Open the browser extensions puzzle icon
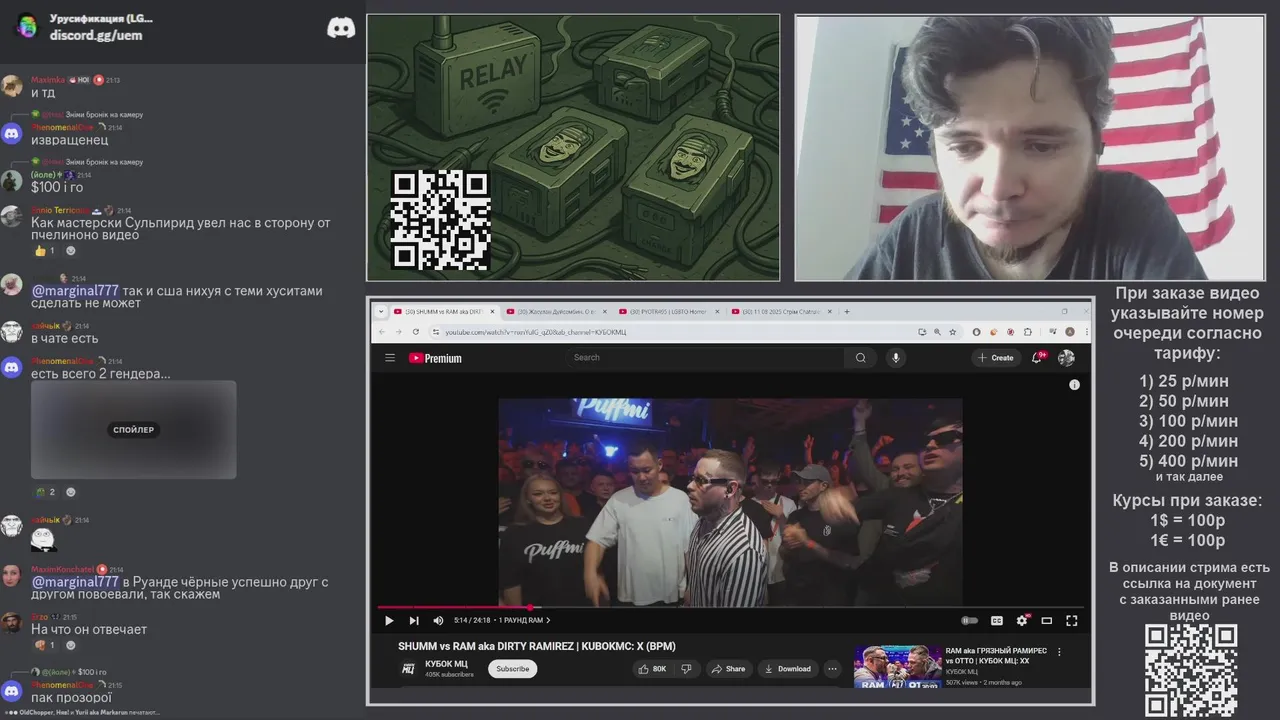 pyautogui.click(x=1027, y=332)
